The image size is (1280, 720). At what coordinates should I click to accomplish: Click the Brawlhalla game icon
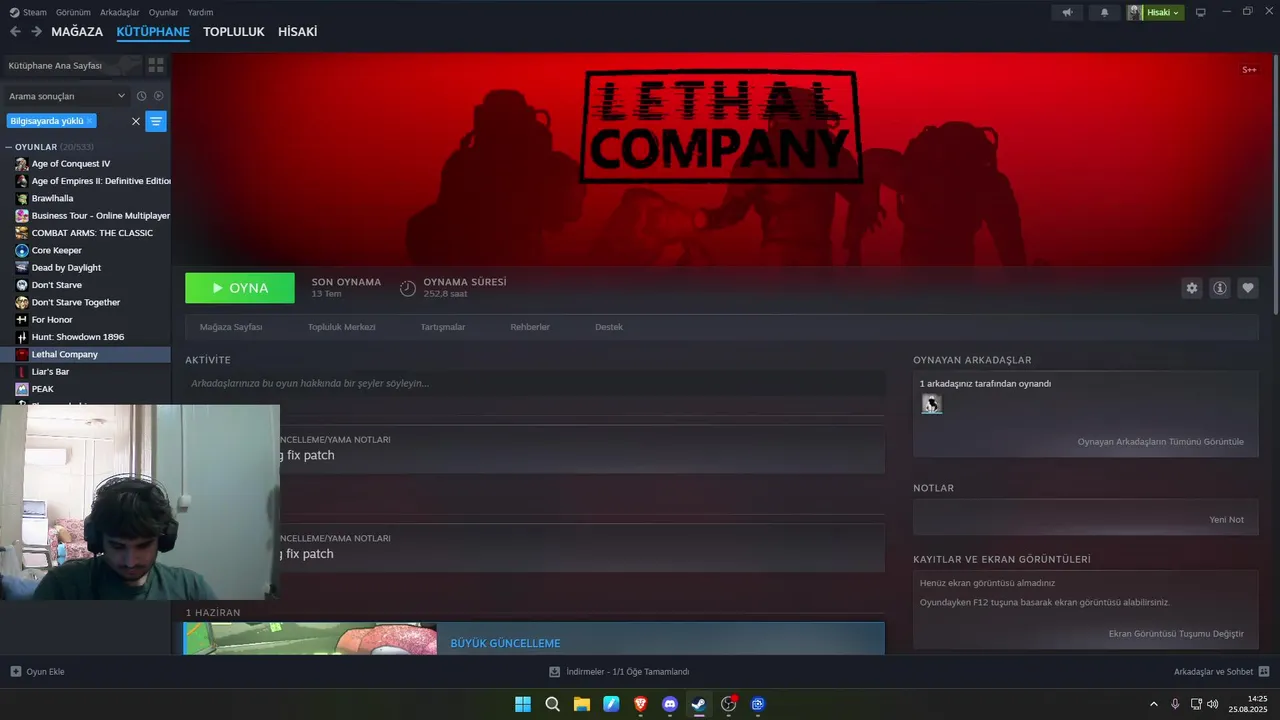[x=22, y=198]
